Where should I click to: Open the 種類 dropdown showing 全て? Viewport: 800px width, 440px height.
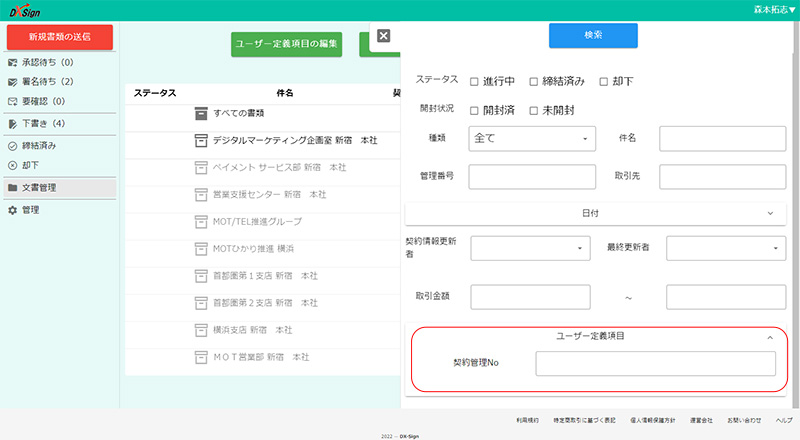pos(532,138)
